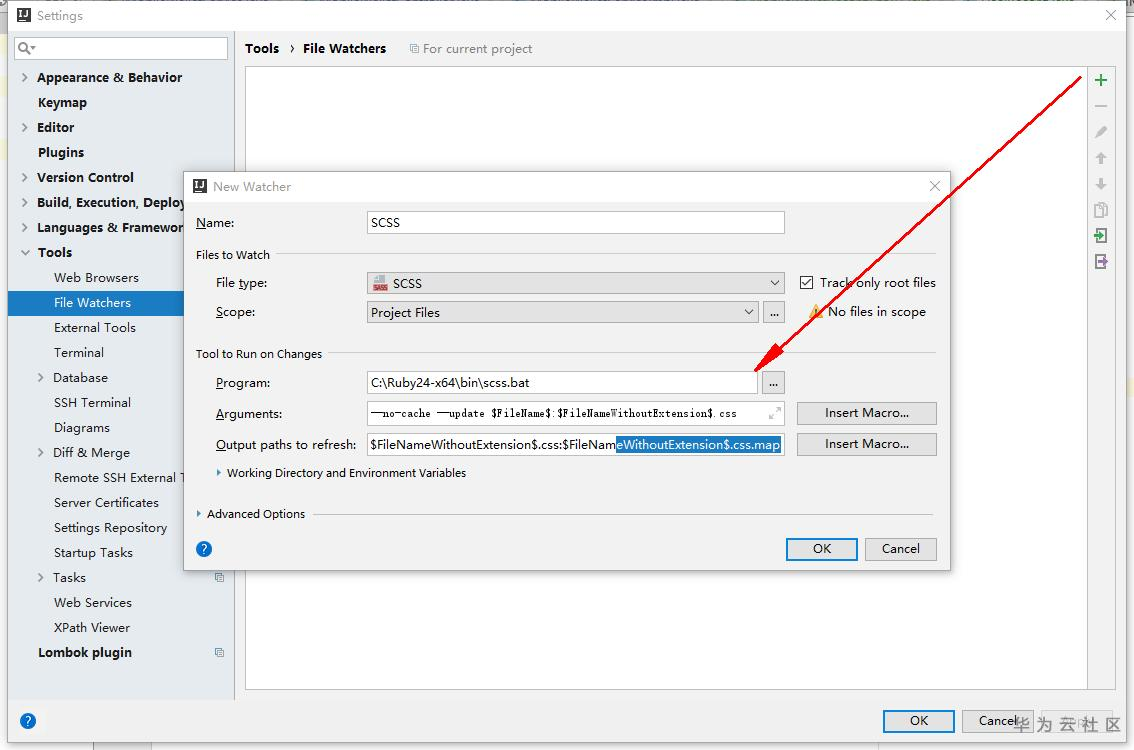Click the search magnifier icon in Settings
This screenshot has height=750, width=1134.
[x=26, y=48]
